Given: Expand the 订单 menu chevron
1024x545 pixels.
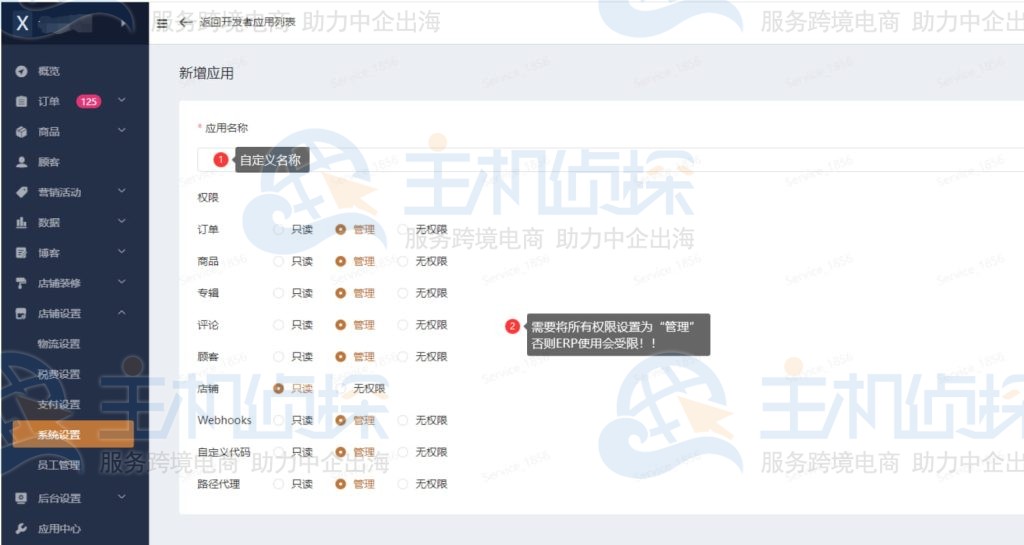Looking at the screenshot, I should click(121, 100).
